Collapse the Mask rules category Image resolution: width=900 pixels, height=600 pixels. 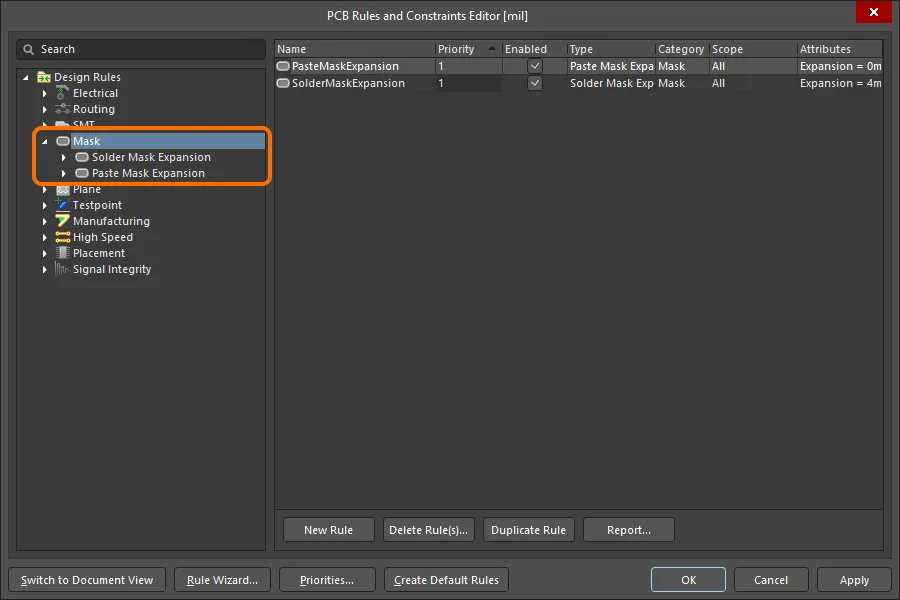(x=45, y=141)
